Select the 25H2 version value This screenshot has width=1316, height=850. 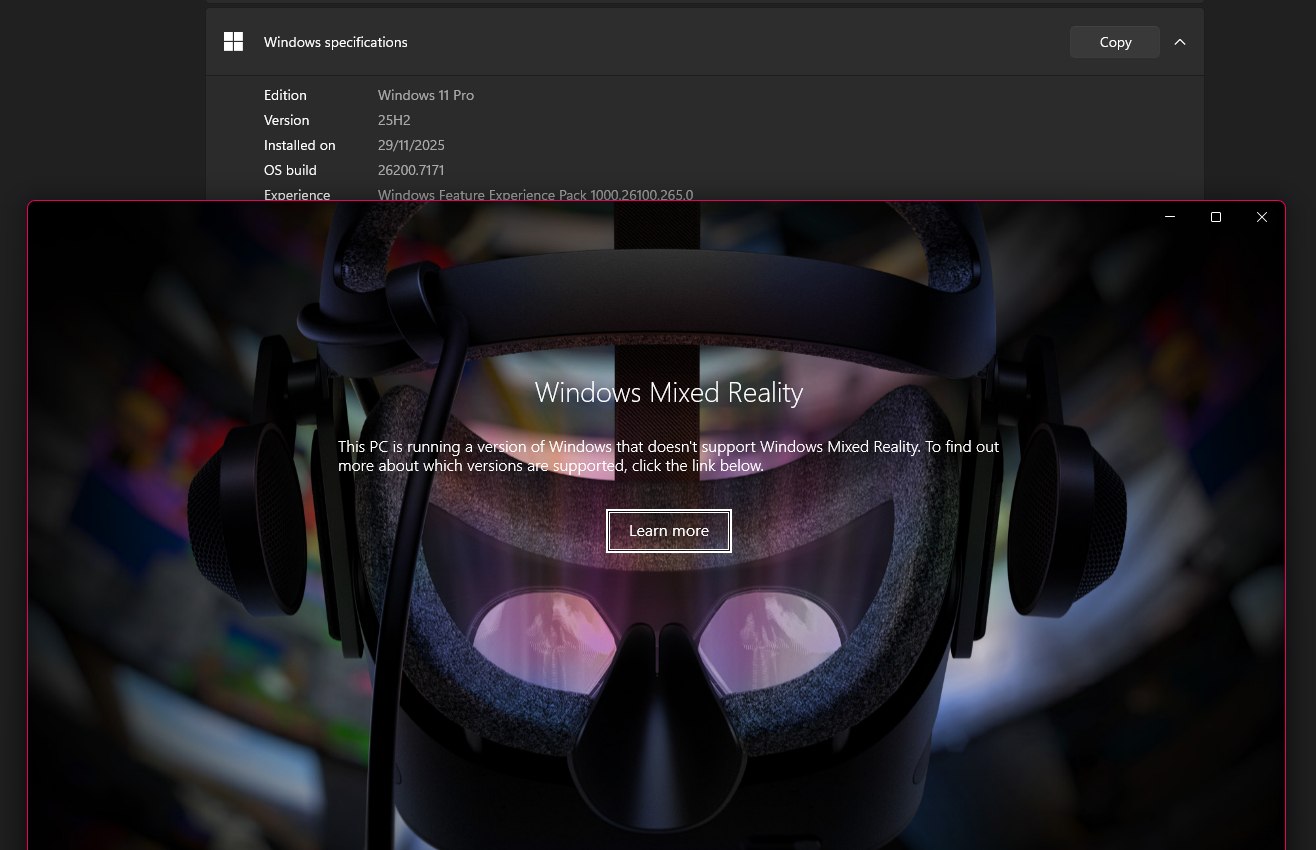click(394, 120)
